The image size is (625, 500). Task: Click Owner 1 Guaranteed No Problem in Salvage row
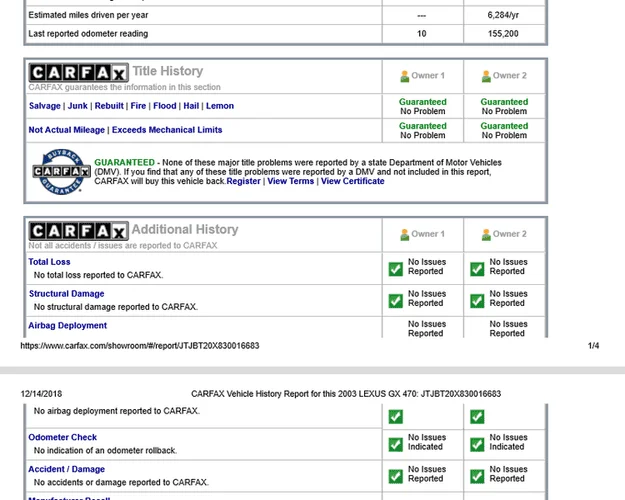coord(423,106)
